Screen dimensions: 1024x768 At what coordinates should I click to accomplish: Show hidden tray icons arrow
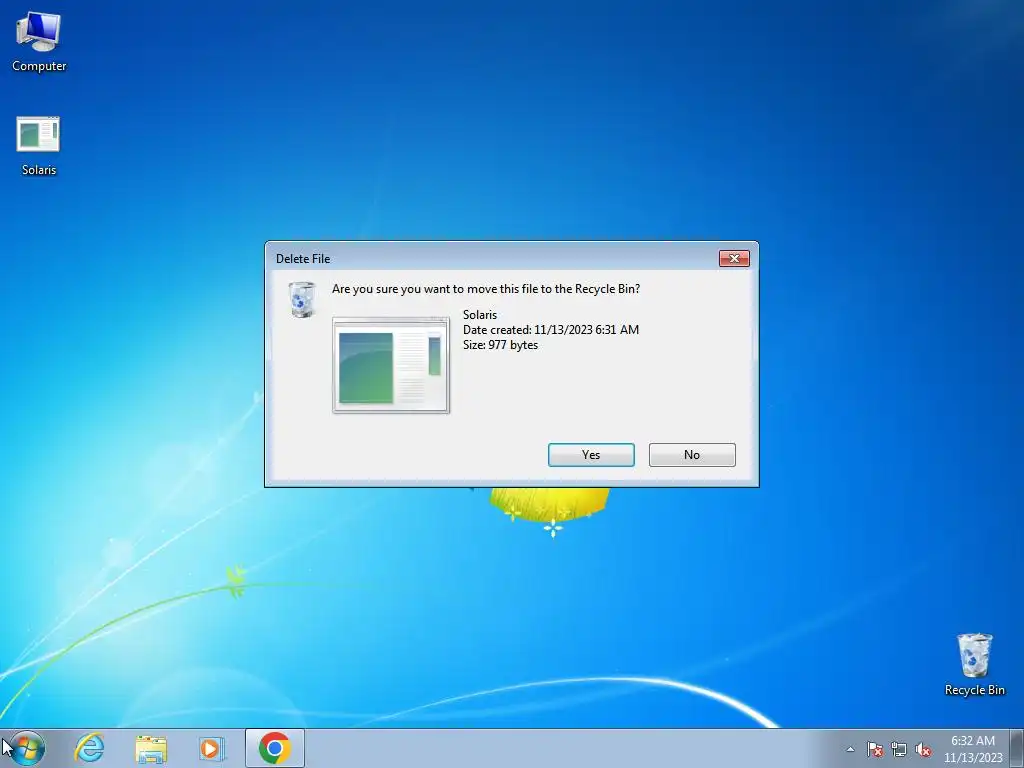pos(850,749)
